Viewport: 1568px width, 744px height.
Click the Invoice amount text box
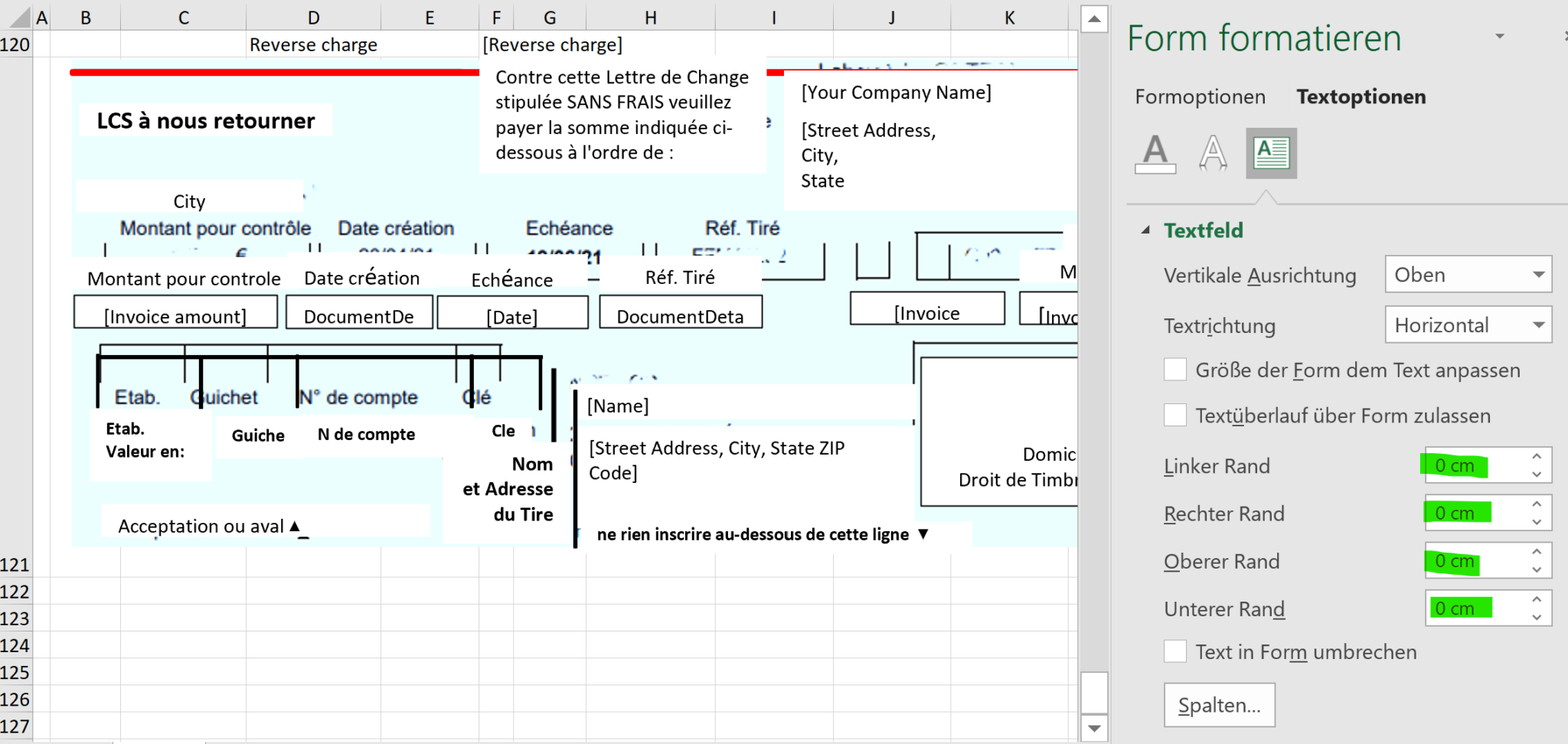point(175,312)
